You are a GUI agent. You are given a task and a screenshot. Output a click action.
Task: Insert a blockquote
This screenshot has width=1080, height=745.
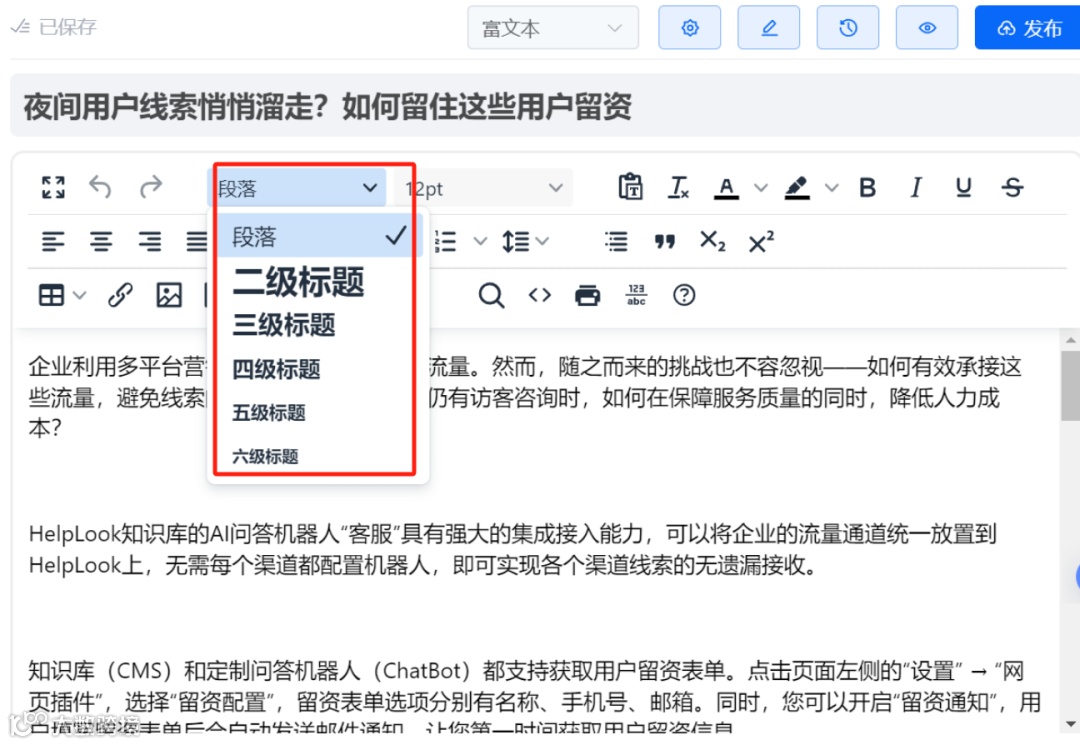tap(664, 240)
